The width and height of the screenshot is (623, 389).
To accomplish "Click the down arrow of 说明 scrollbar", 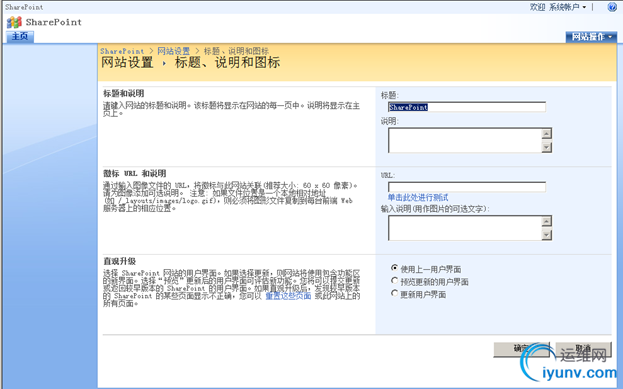I will (x=547, y=147).
